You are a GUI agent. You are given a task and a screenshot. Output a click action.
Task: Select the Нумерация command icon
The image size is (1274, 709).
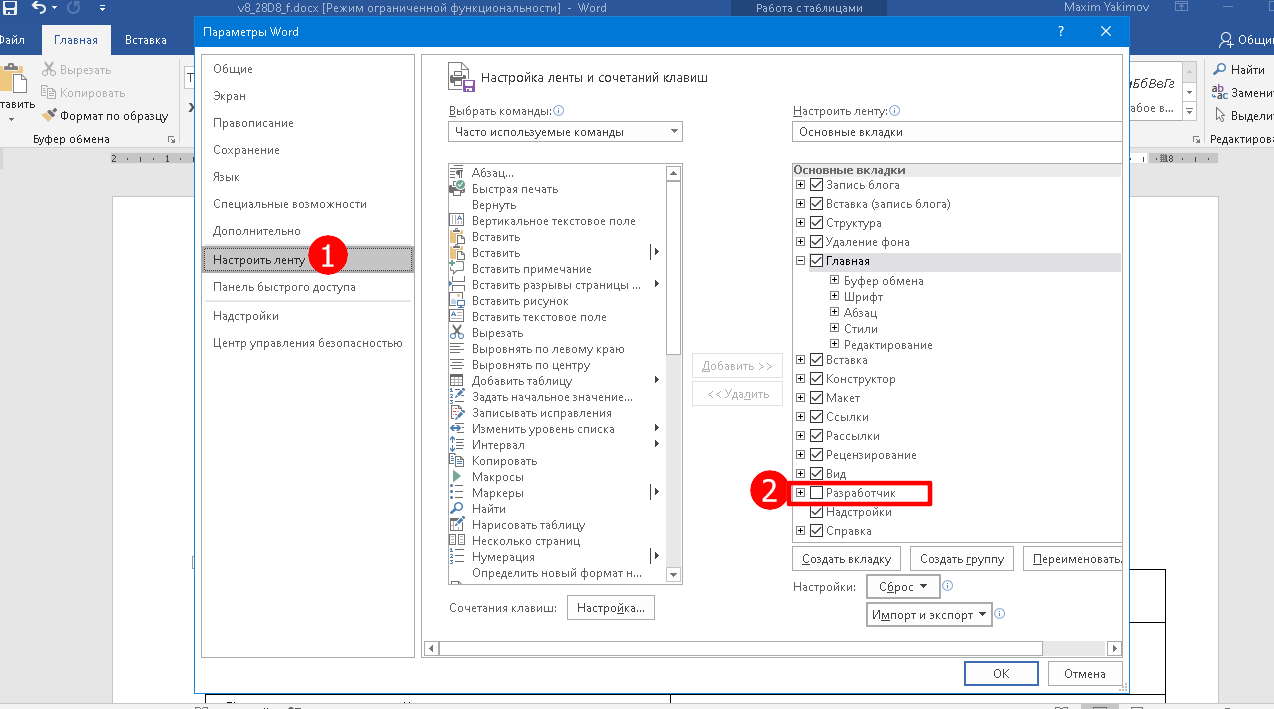coord(457,557)
